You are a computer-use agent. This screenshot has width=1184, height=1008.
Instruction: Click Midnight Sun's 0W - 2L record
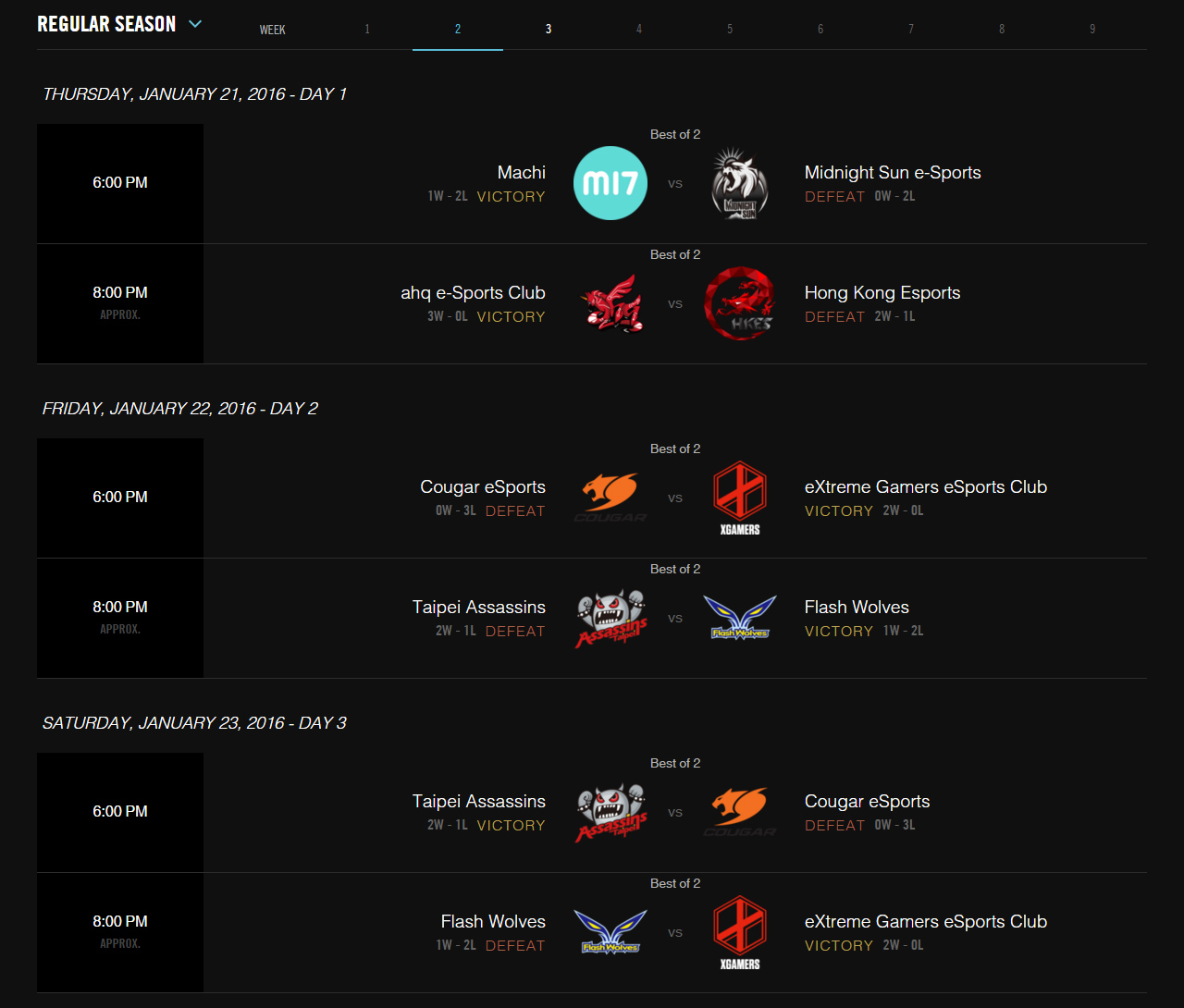tap(895, 196)
